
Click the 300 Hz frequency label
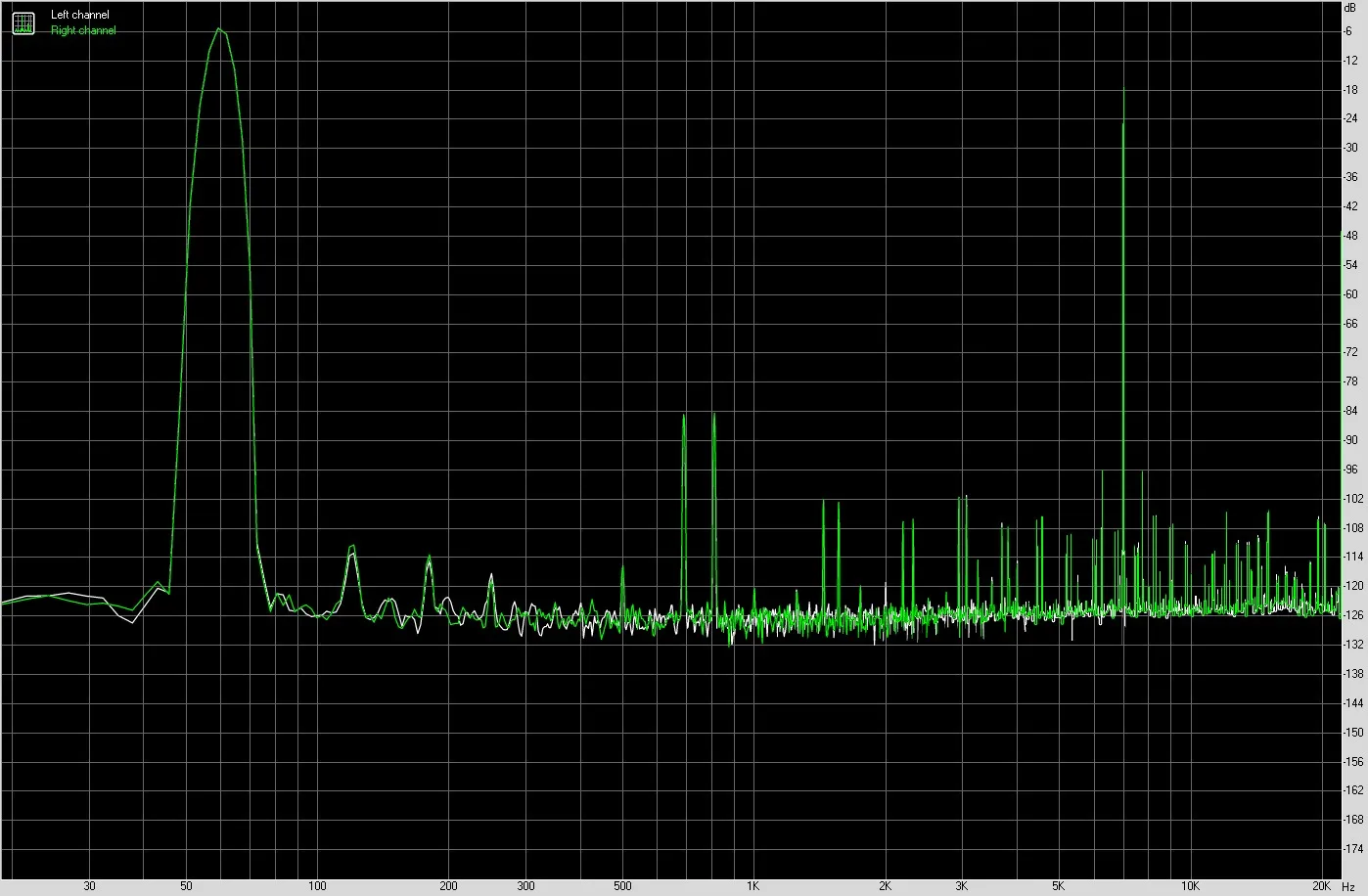[525, 886]
